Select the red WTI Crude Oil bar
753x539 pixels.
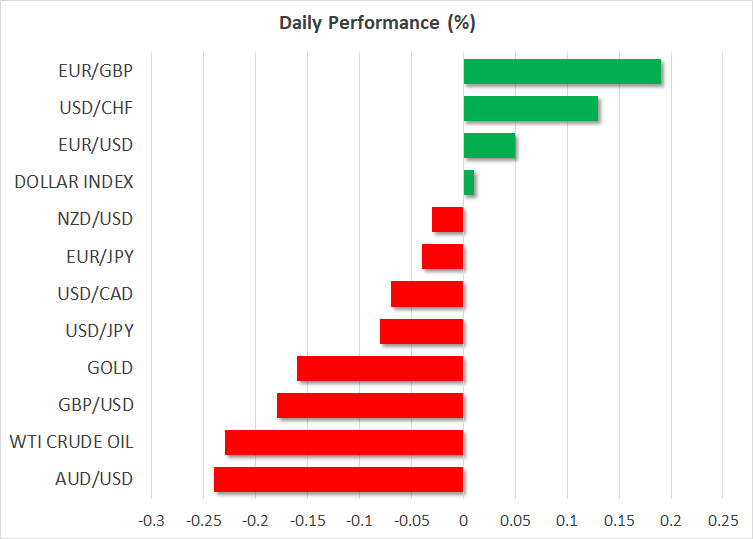click(344, 442)
